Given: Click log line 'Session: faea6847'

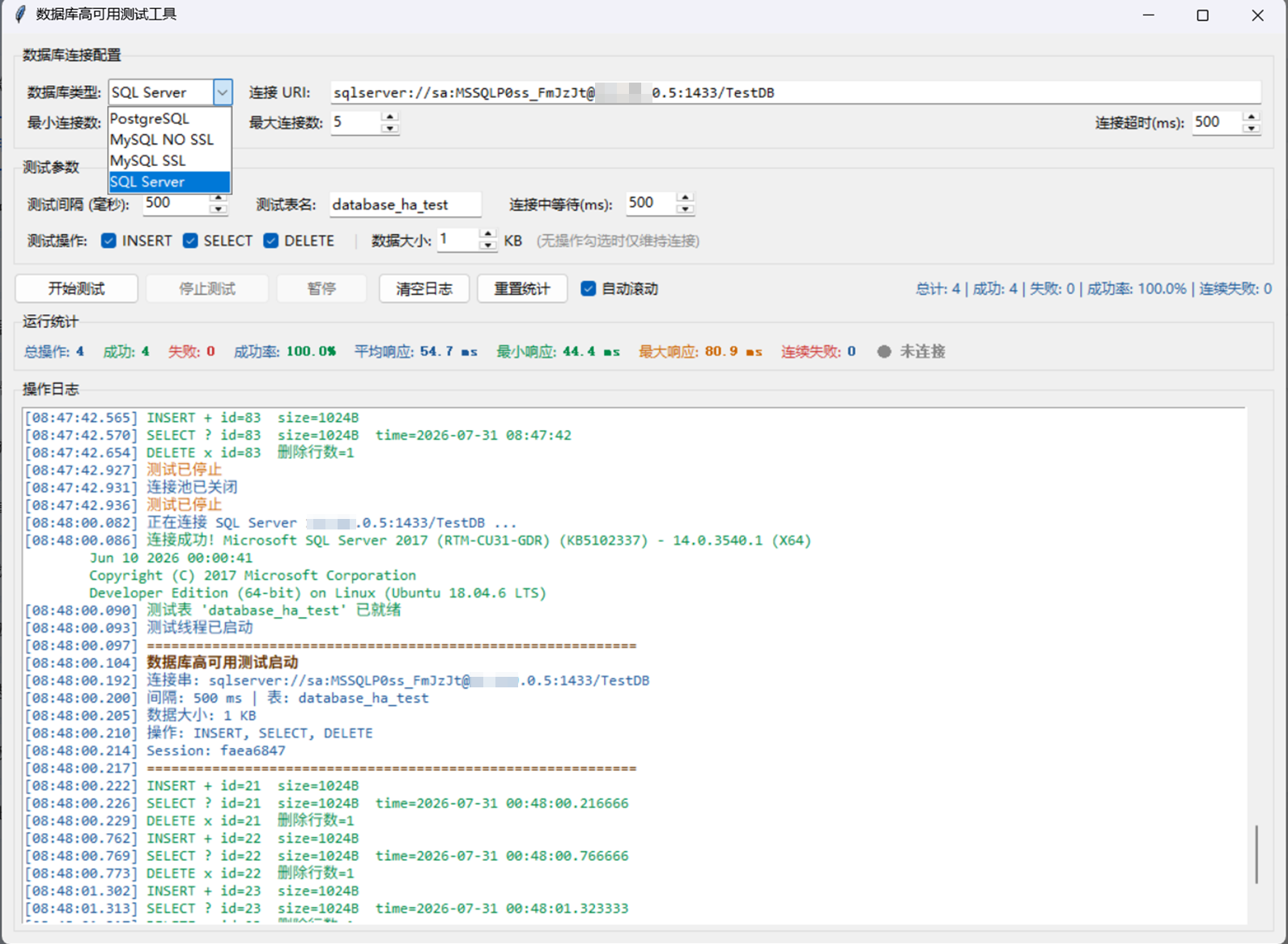Looking at the screenshot, I should (216, 751).
